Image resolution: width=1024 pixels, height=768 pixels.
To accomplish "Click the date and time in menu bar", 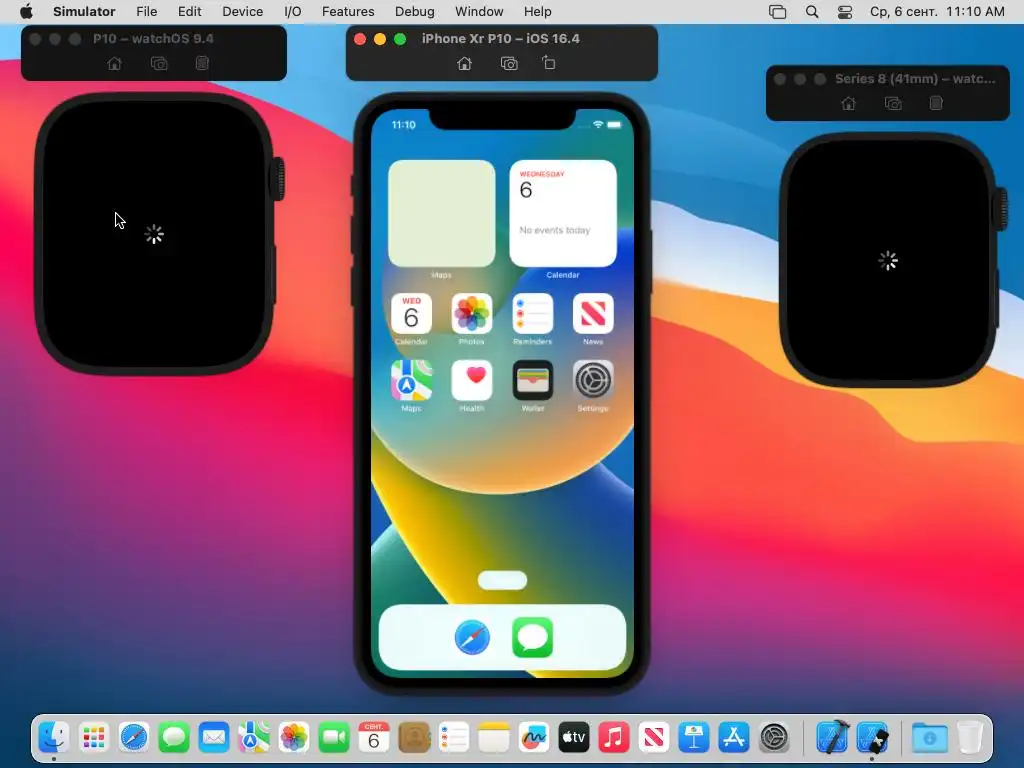I will pos(937,12).
